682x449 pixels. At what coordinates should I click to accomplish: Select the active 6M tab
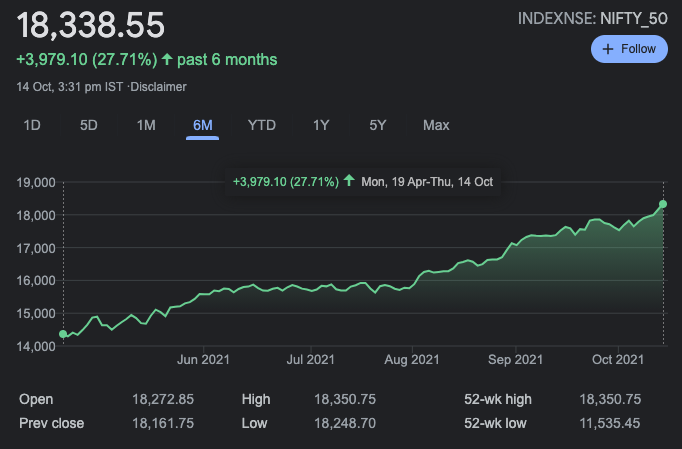point(202,125)
